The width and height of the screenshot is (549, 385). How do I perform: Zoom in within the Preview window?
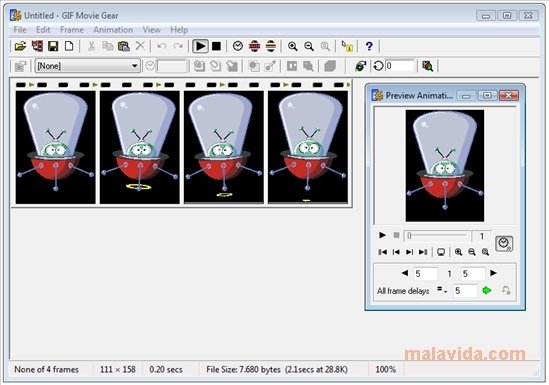(x=458, y=252)
